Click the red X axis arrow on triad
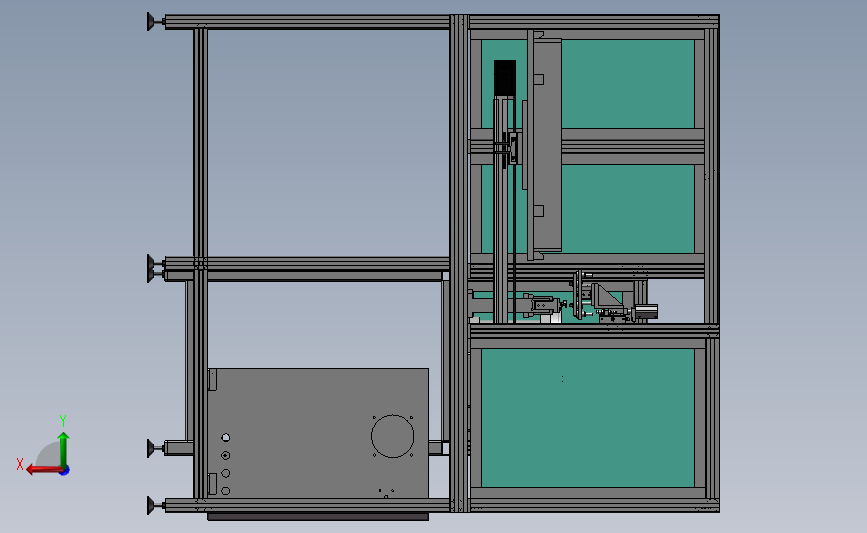Viewport: 867px width, 533px height. coord(44,470)
